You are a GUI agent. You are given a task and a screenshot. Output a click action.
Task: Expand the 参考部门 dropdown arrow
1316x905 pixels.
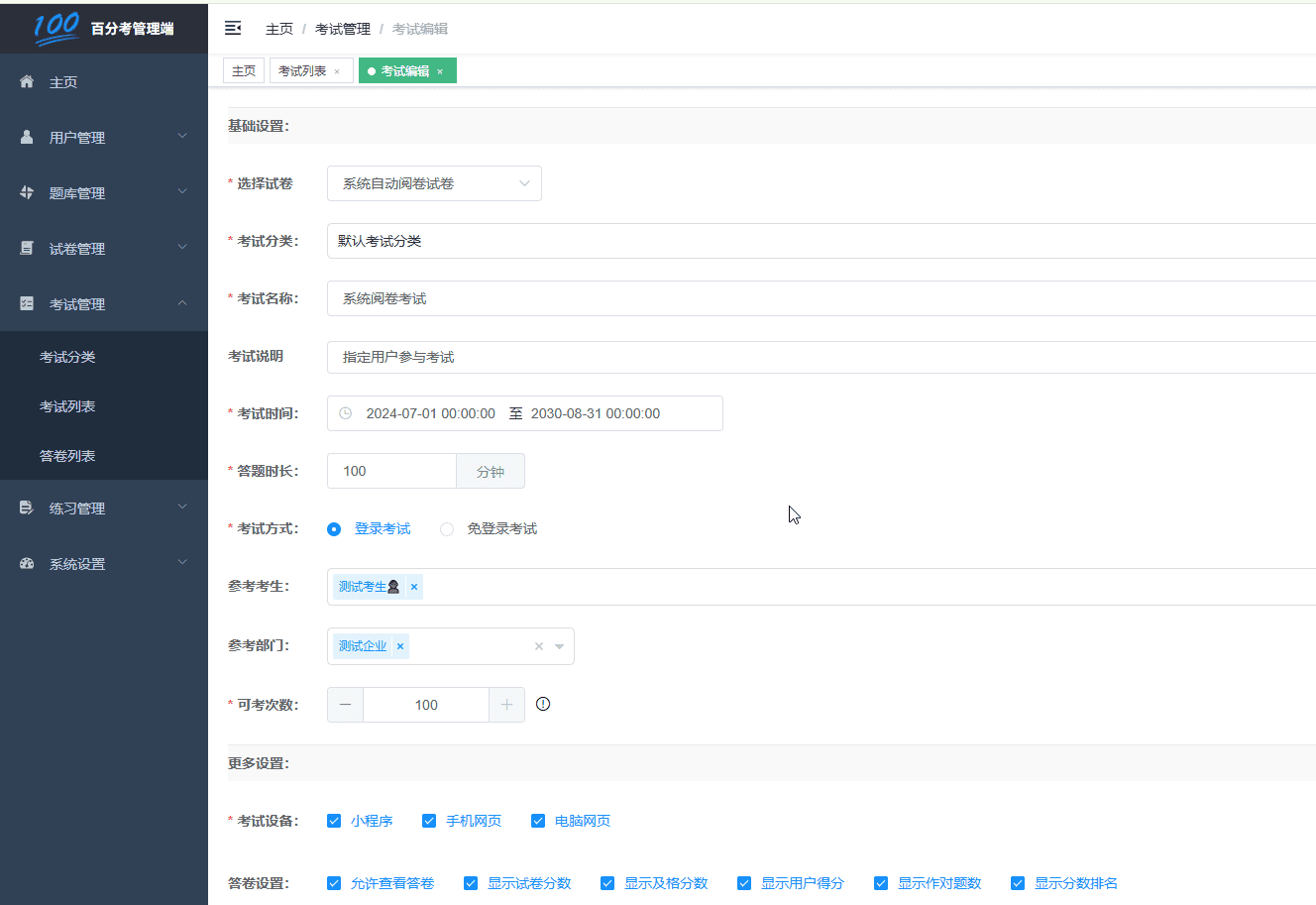pyautogui.click(x=562, y=645)
